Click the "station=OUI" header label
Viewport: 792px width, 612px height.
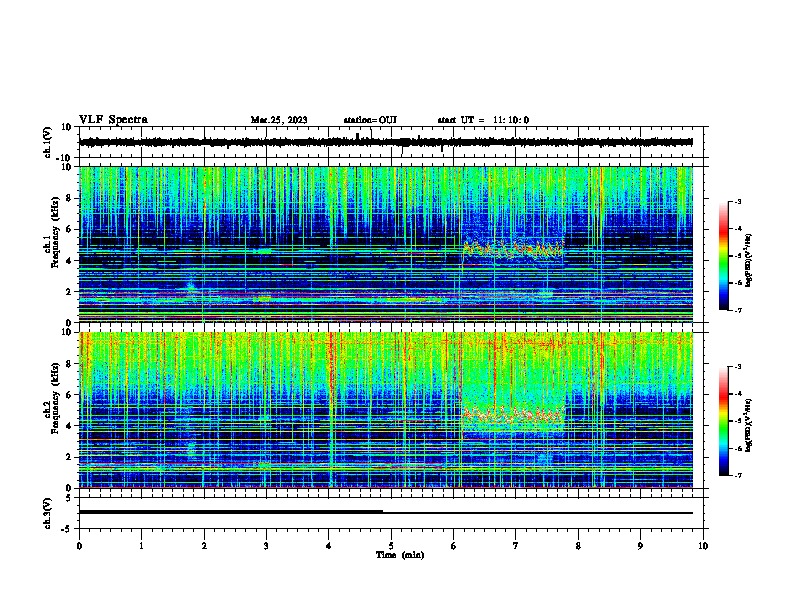pyautogui.click(x=370, y=120)
